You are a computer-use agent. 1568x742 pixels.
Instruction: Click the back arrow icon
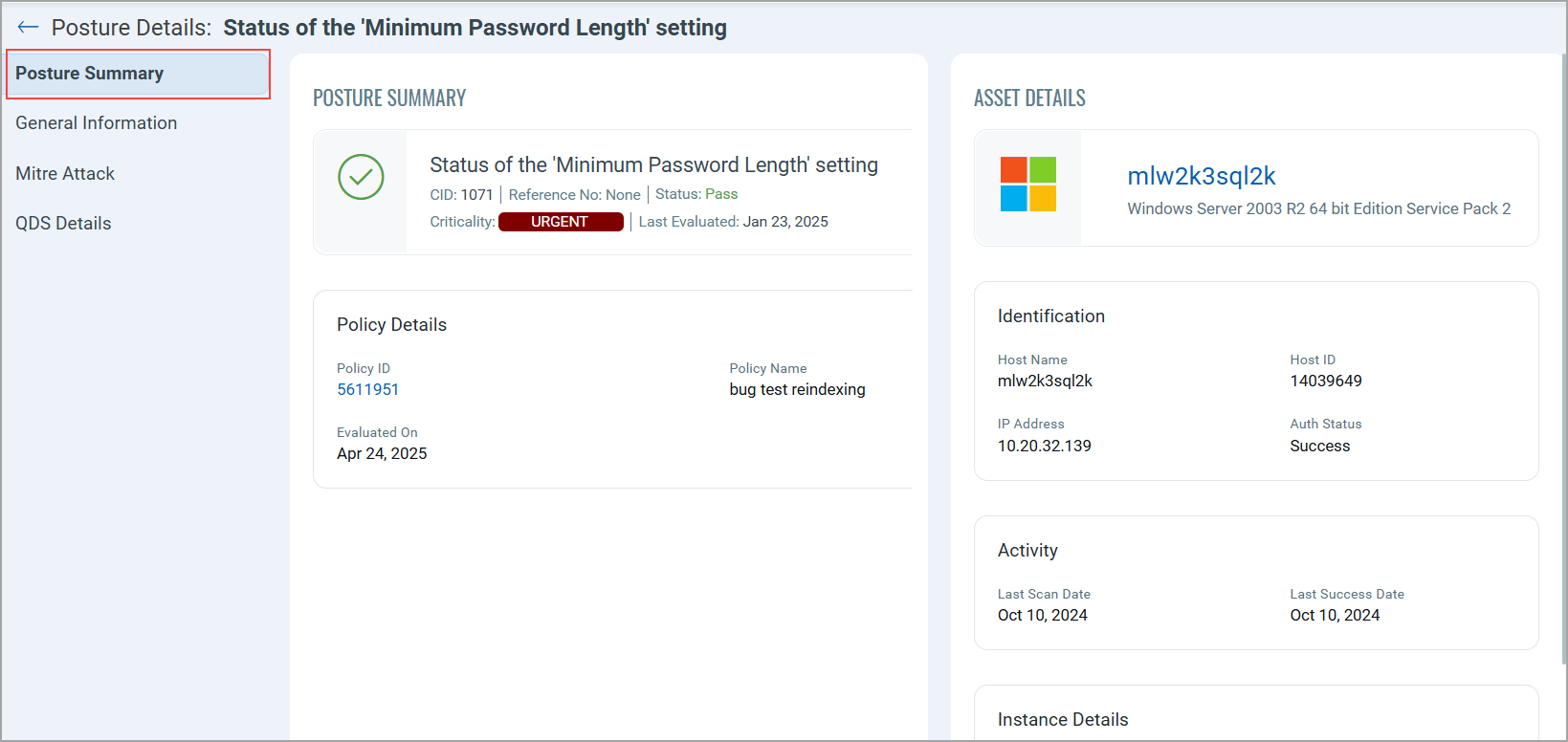click(28, 28)
